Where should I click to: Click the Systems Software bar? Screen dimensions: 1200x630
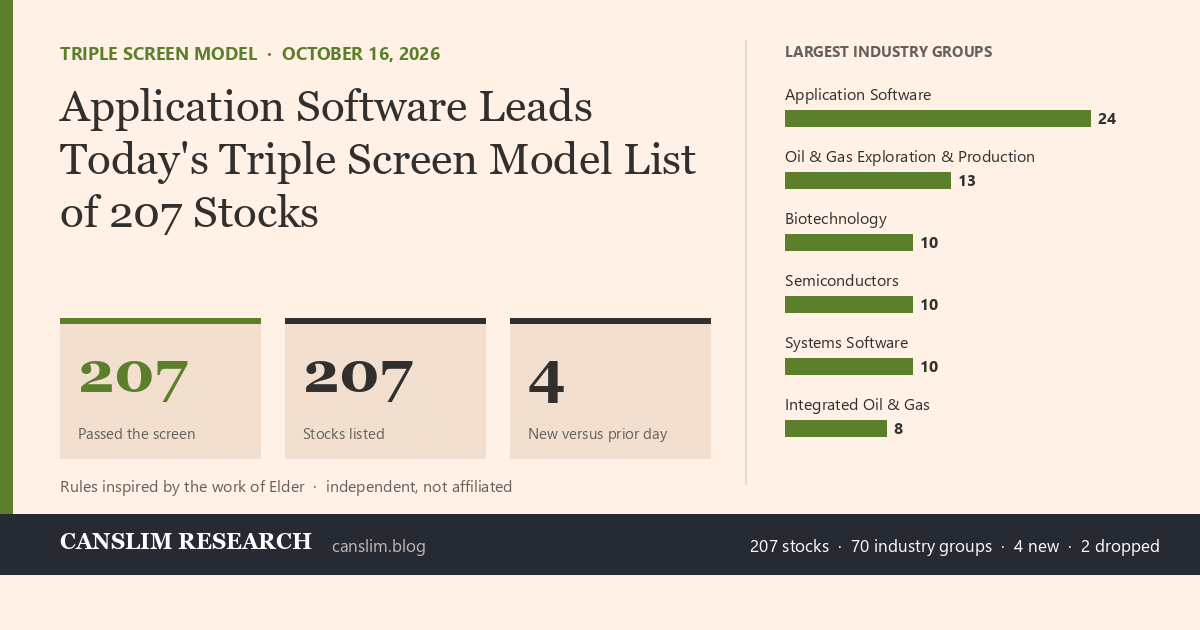[x=849, y=366]
